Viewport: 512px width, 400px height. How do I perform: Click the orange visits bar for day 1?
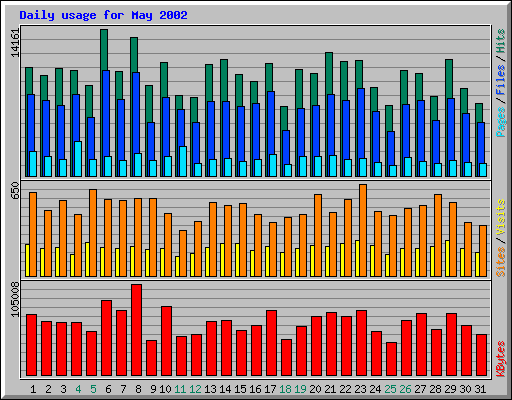[x=33, y=234]
